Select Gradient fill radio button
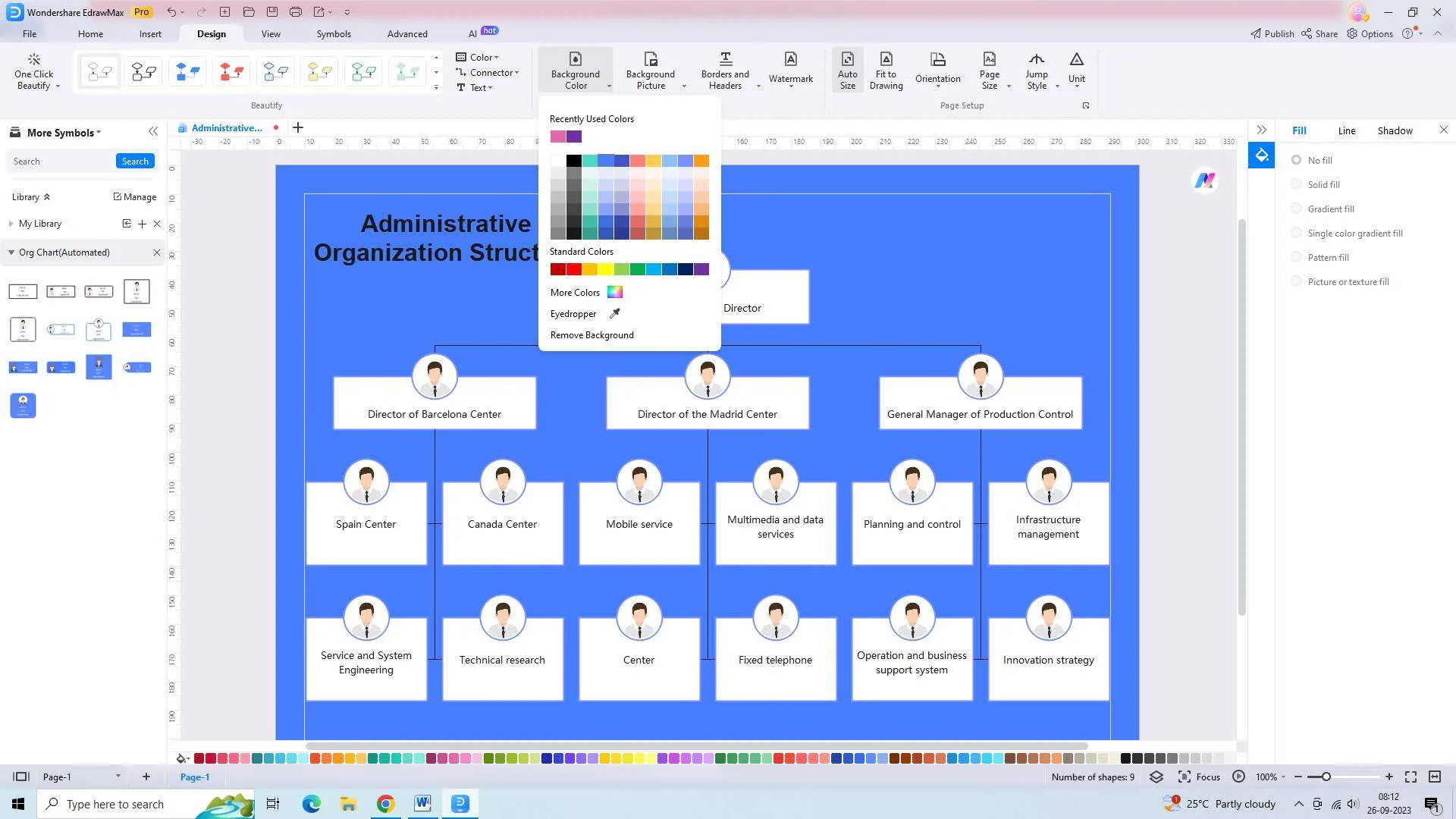The image size is (1456, 819). 1297,208
